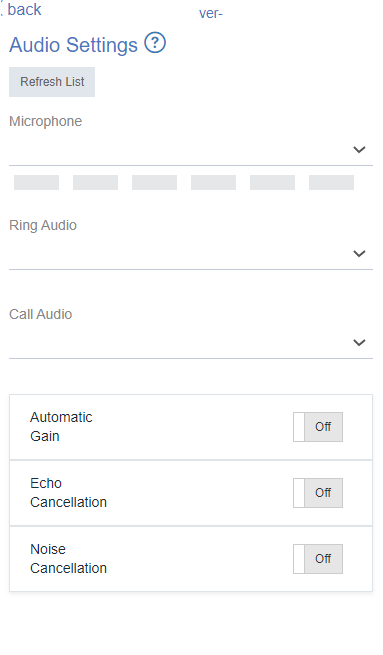Screen dimensions: 383x655
Task: Turn on Noise Cancellation toggle
Action: (318, 559)
